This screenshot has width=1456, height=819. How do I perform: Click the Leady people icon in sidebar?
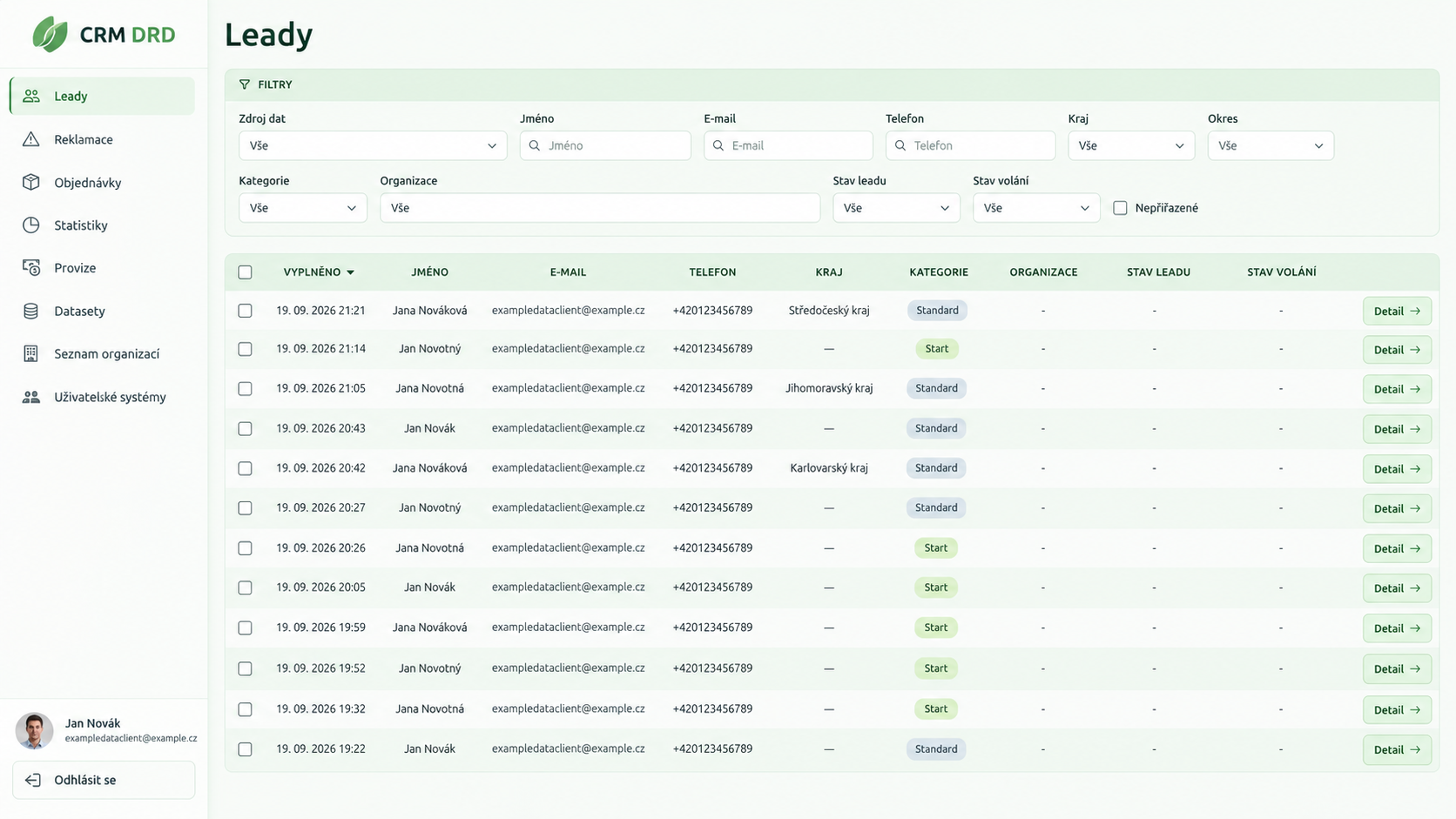click(x=31, y=96)
